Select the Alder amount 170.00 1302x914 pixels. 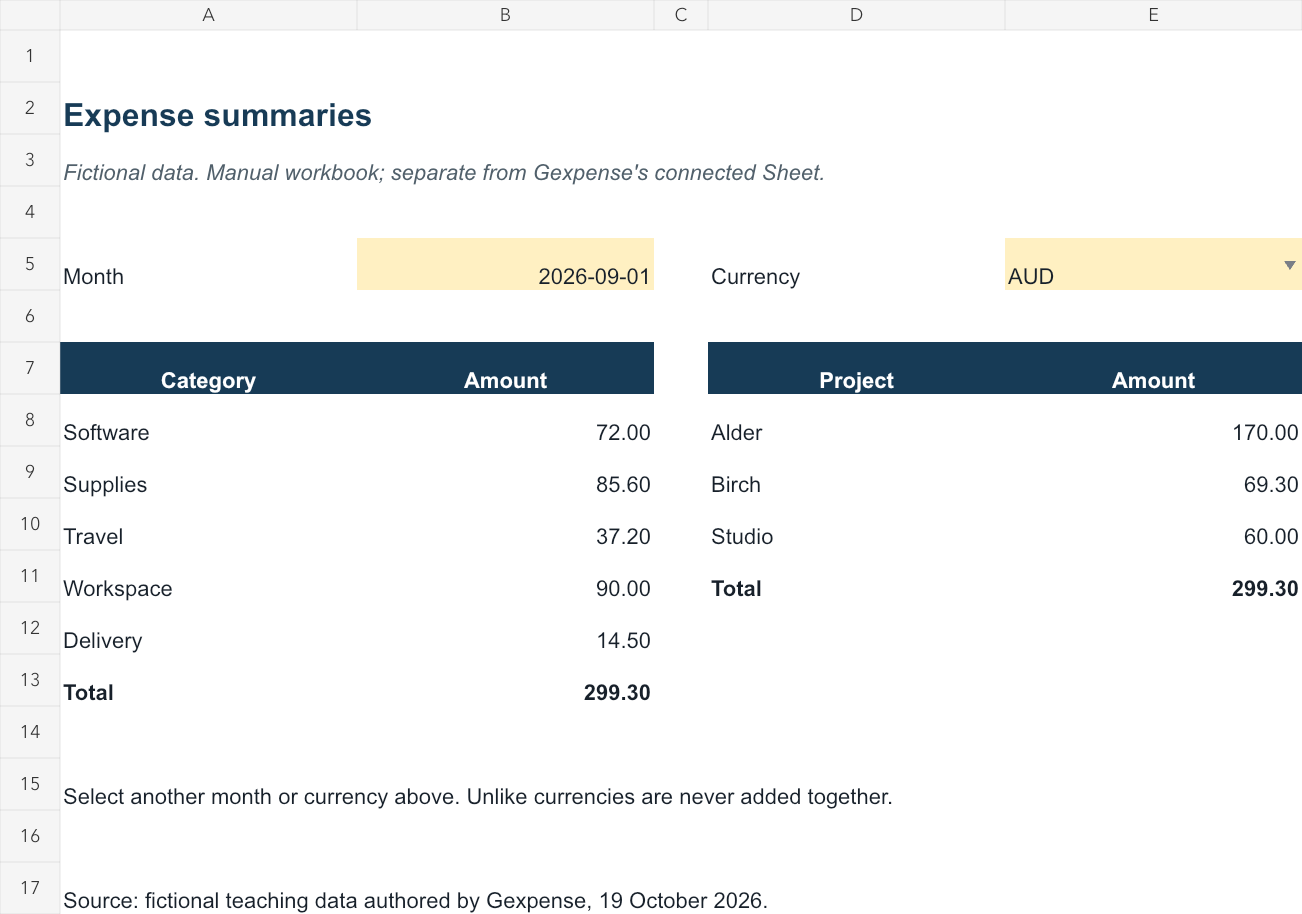[x=1153, y=420]
